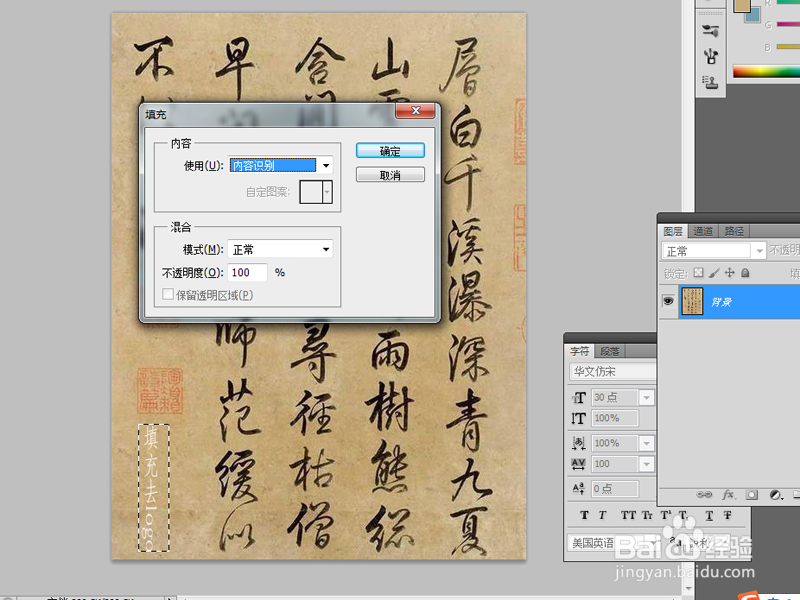Click the 取消 button in Fill dialog
This screenshot has height=600, width=800.
pos(390,175)
